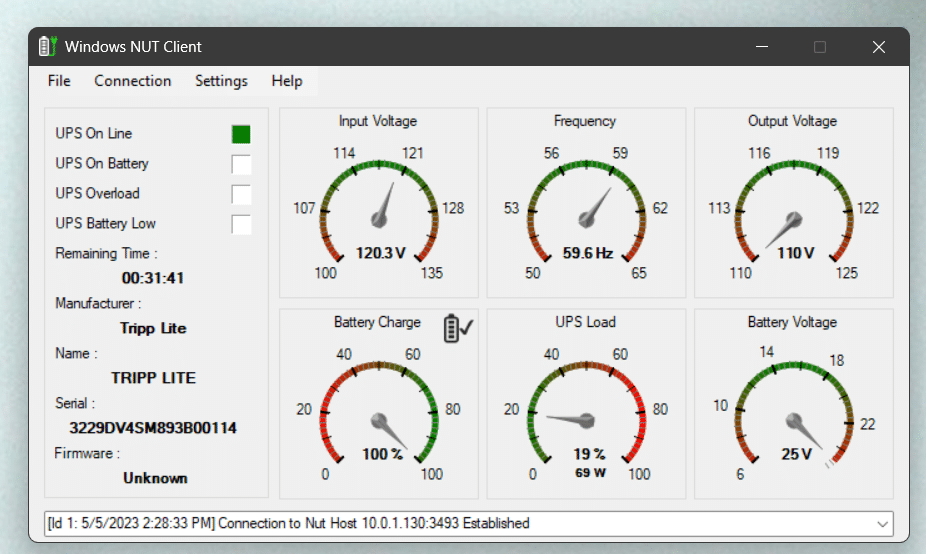Click the 120.3 V input voltage reading
The image size is (926, 554).
(x=381, y=253)
